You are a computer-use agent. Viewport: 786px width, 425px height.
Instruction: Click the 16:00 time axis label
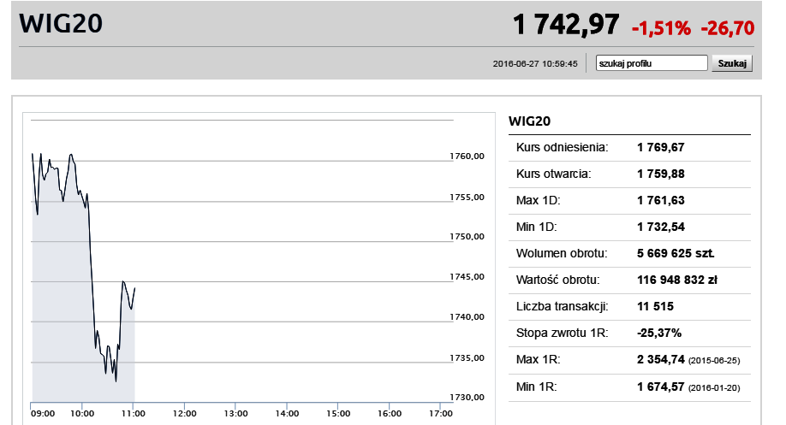point(389,414)
